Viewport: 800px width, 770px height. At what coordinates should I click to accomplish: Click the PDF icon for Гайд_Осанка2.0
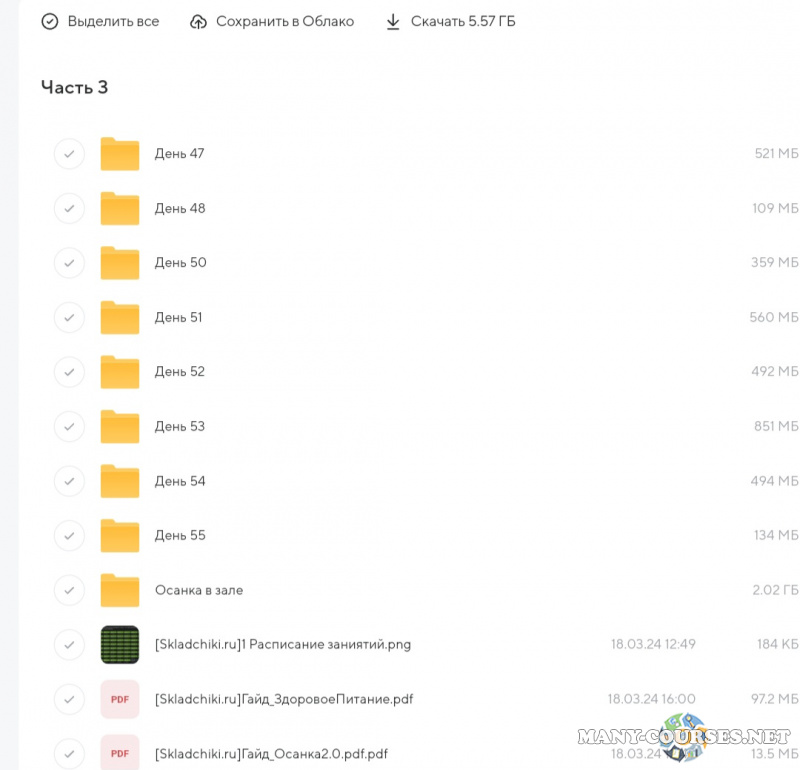[x=119, y=752]
